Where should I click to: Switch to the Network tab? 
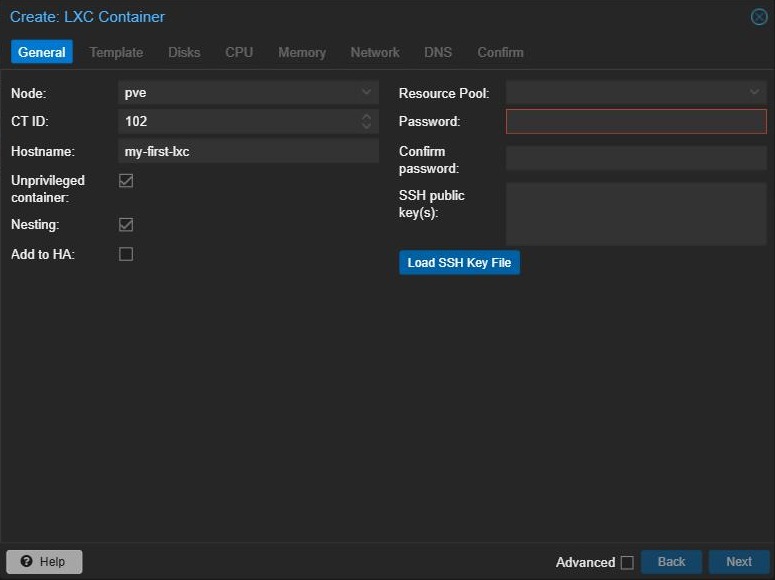[x=375, y=52]
